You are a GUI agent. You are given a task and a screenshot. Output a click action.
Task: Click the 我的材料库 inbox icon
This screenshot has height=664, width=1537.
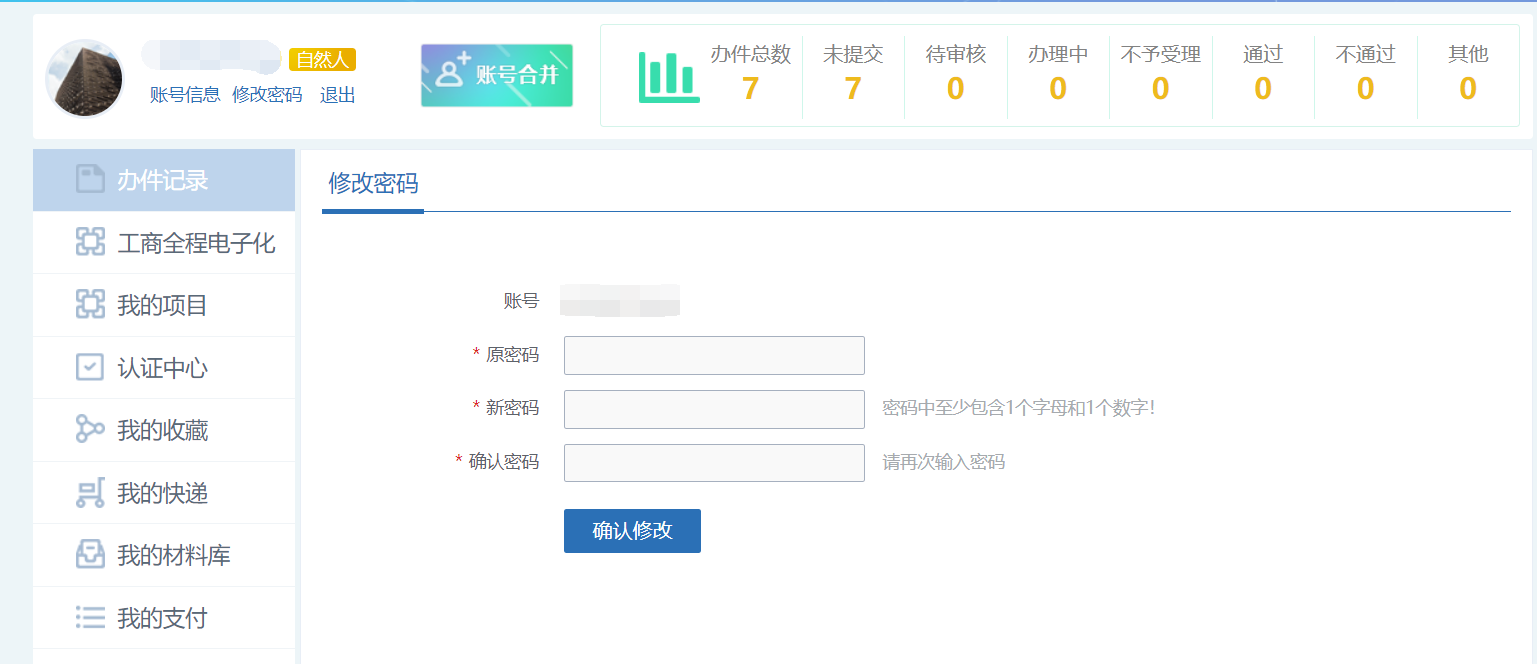point(91,555)
